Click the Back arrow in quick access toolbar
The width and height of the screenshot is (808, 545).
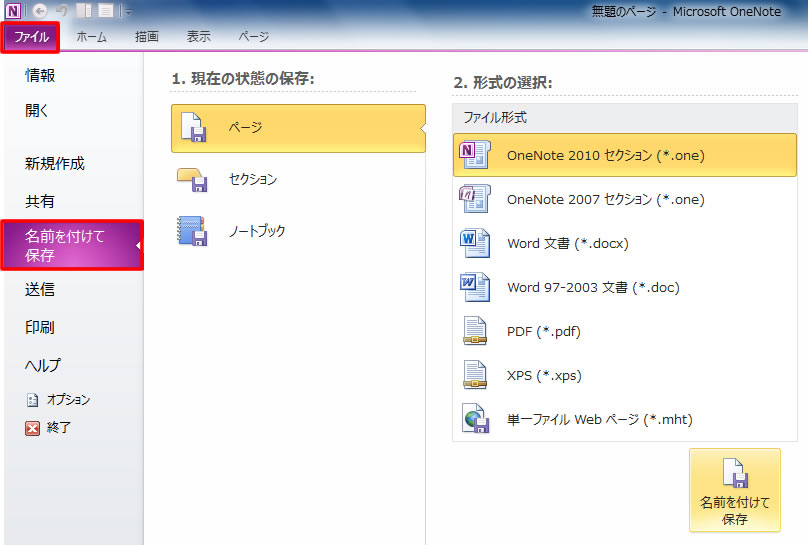coord(40,10)
